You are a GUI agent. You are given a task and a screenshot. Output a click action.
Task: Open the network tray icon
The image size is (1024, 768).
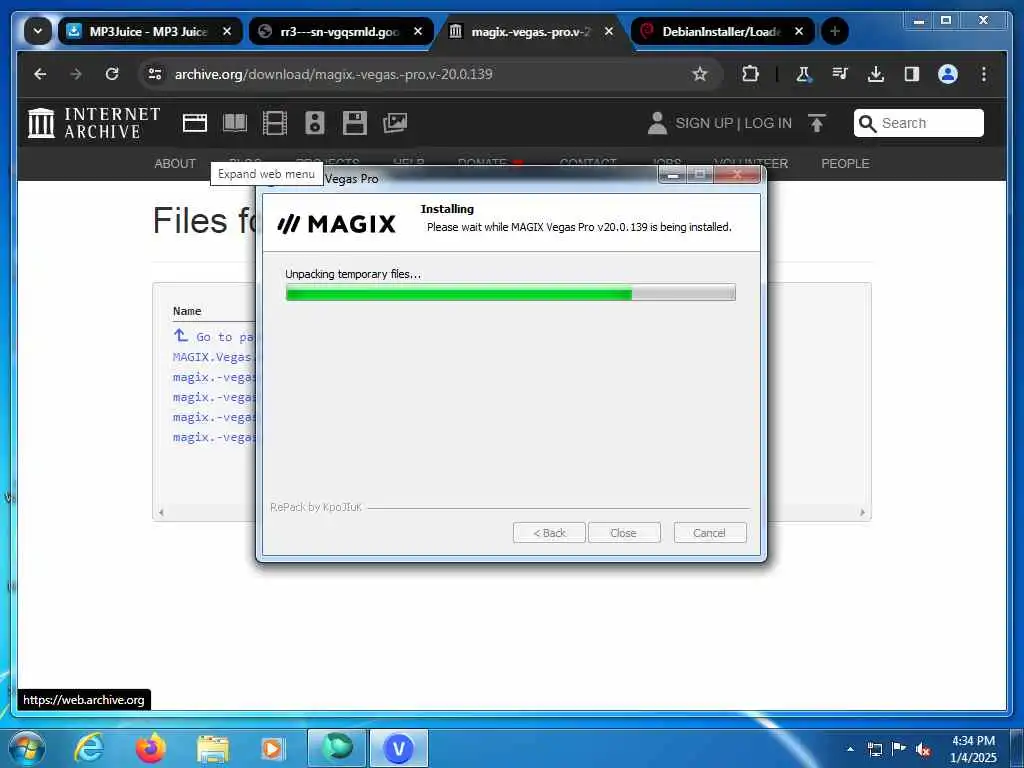pyautogui.click(x=874, y=749)
